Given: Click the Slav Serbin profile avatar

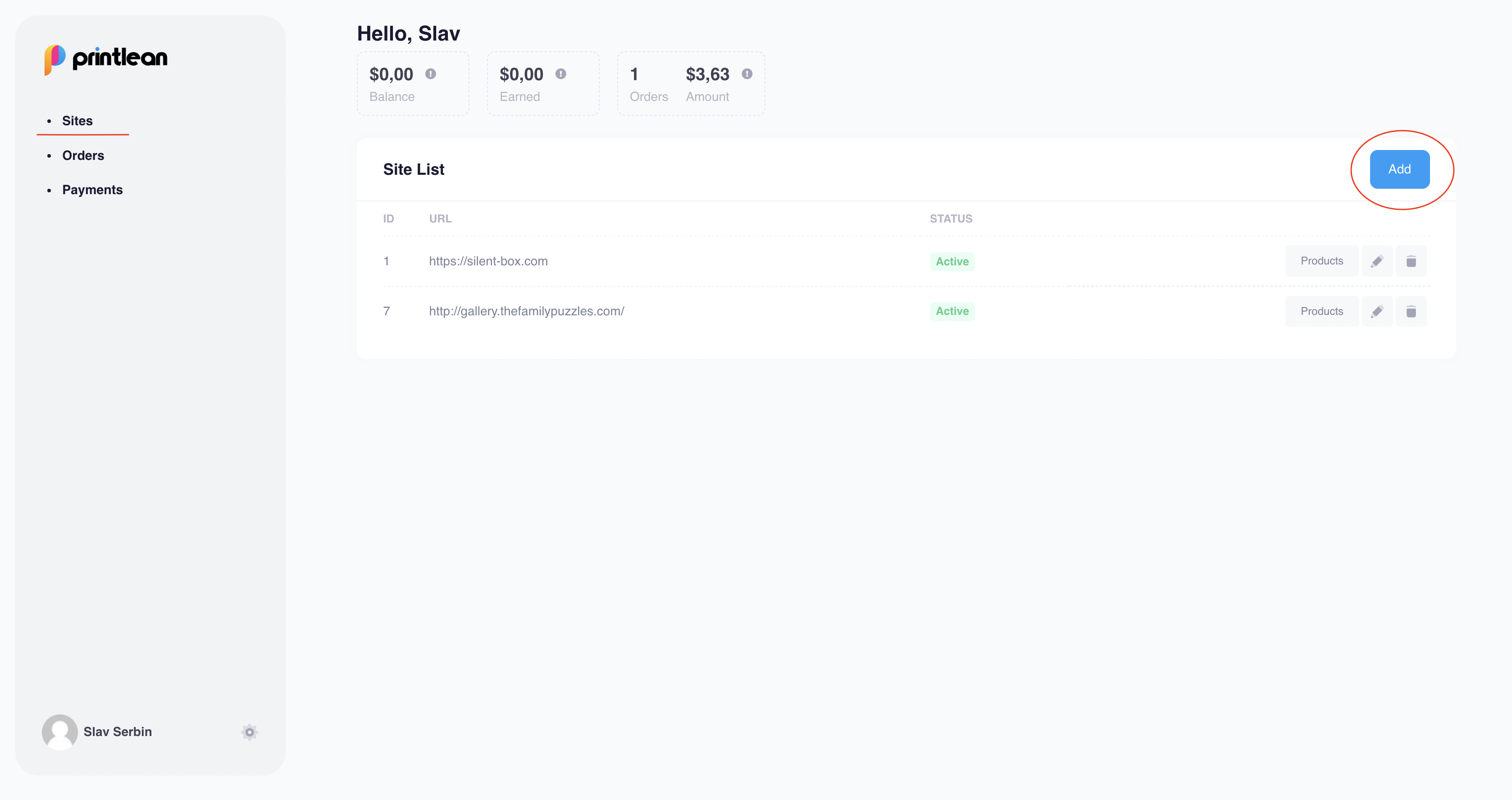Looking at the screenshot, I should (59, 732).
